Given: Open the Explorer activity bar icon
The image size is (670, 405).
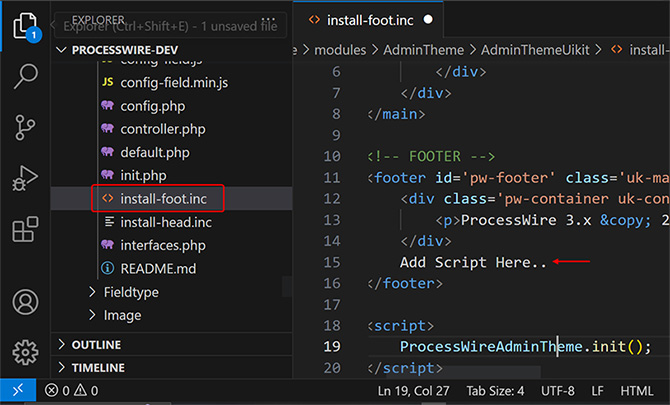Looking at the screenshot, I should tap(26, 26).
